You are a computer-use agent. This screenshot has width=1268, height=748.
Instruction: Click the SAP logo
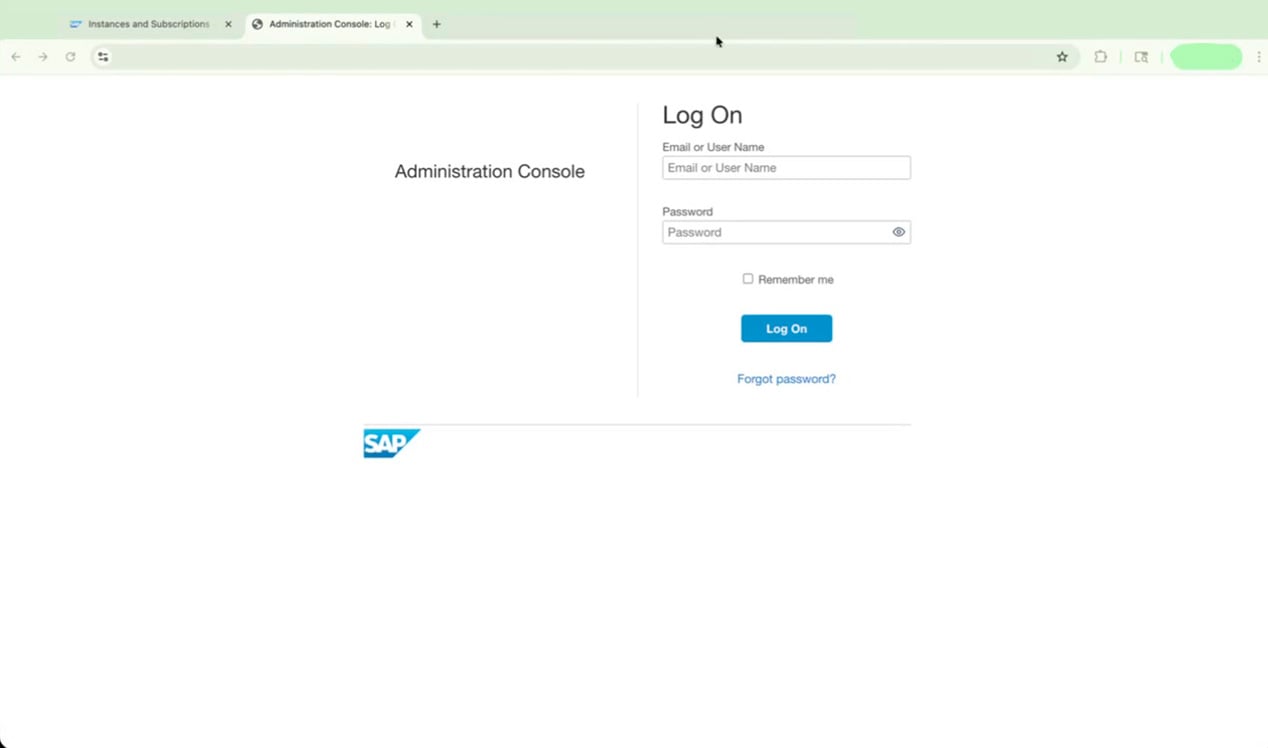[391, 443]
